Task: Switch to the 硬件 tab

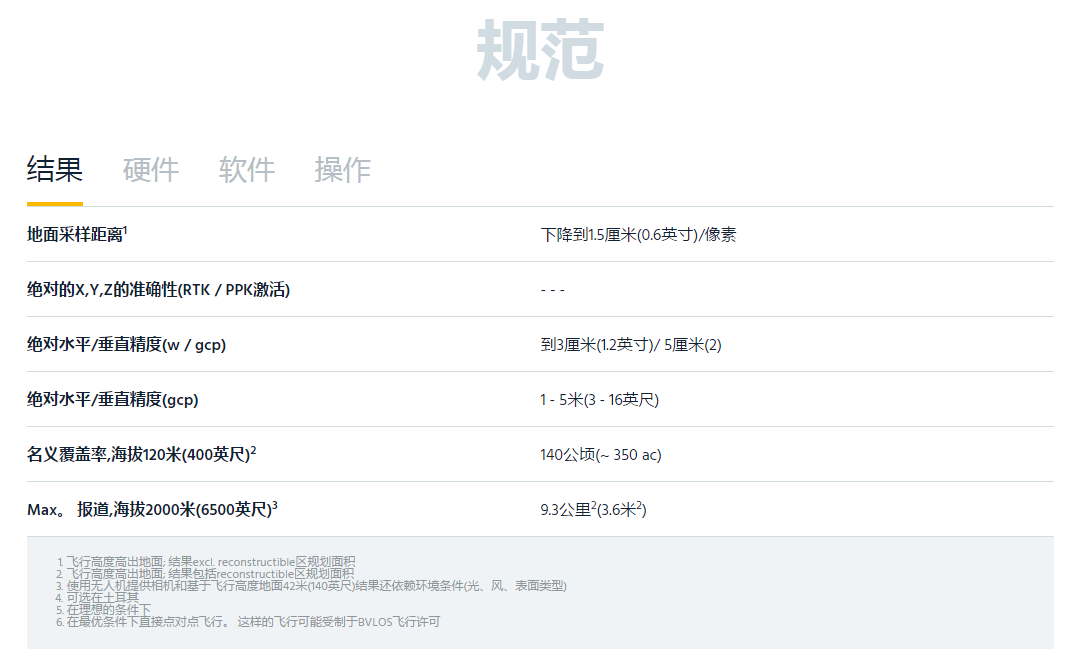Action: 150,170
